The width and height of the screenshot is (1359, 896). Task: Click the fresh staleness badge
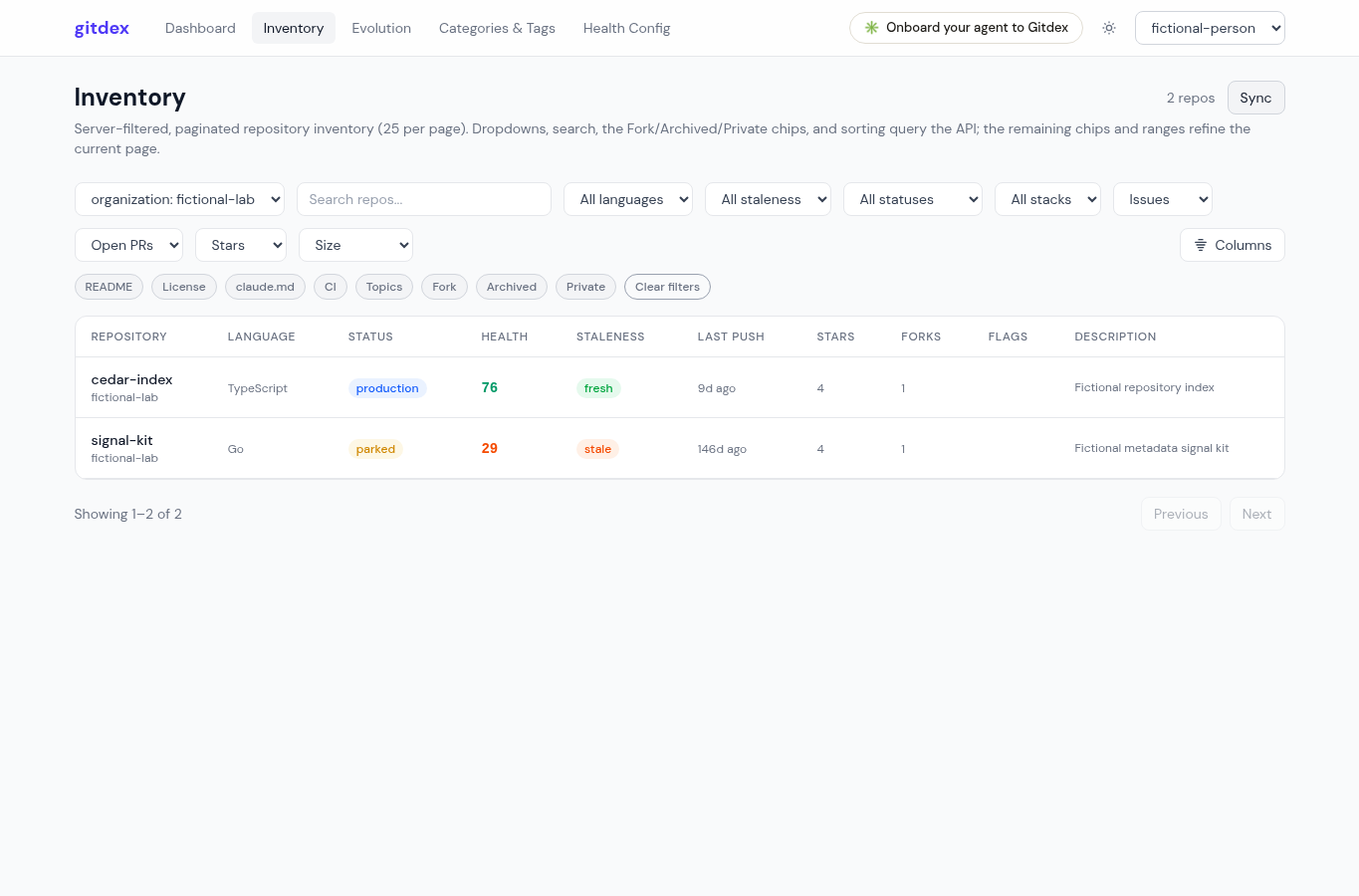pos(598,388)
